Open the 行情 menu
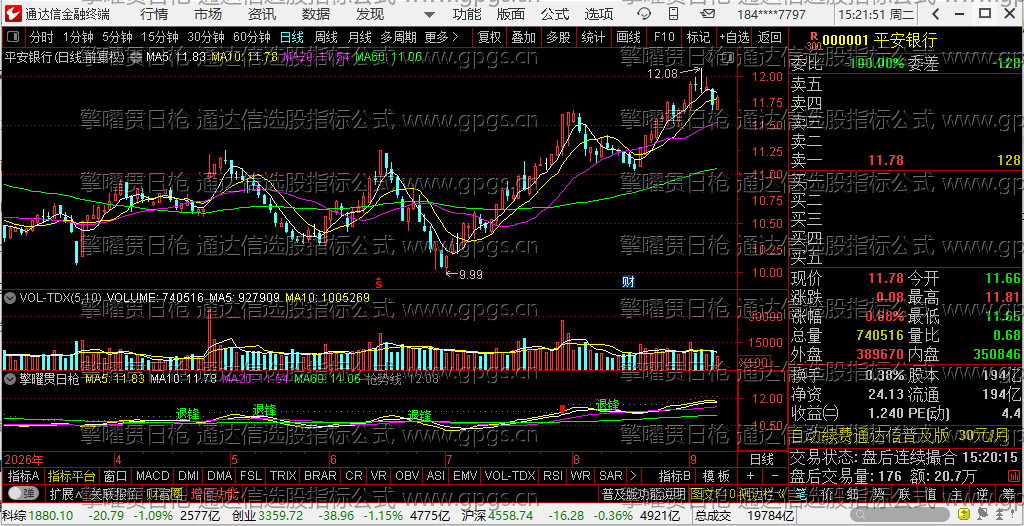Screen dimensions: 1024x526 coord(153,14)
